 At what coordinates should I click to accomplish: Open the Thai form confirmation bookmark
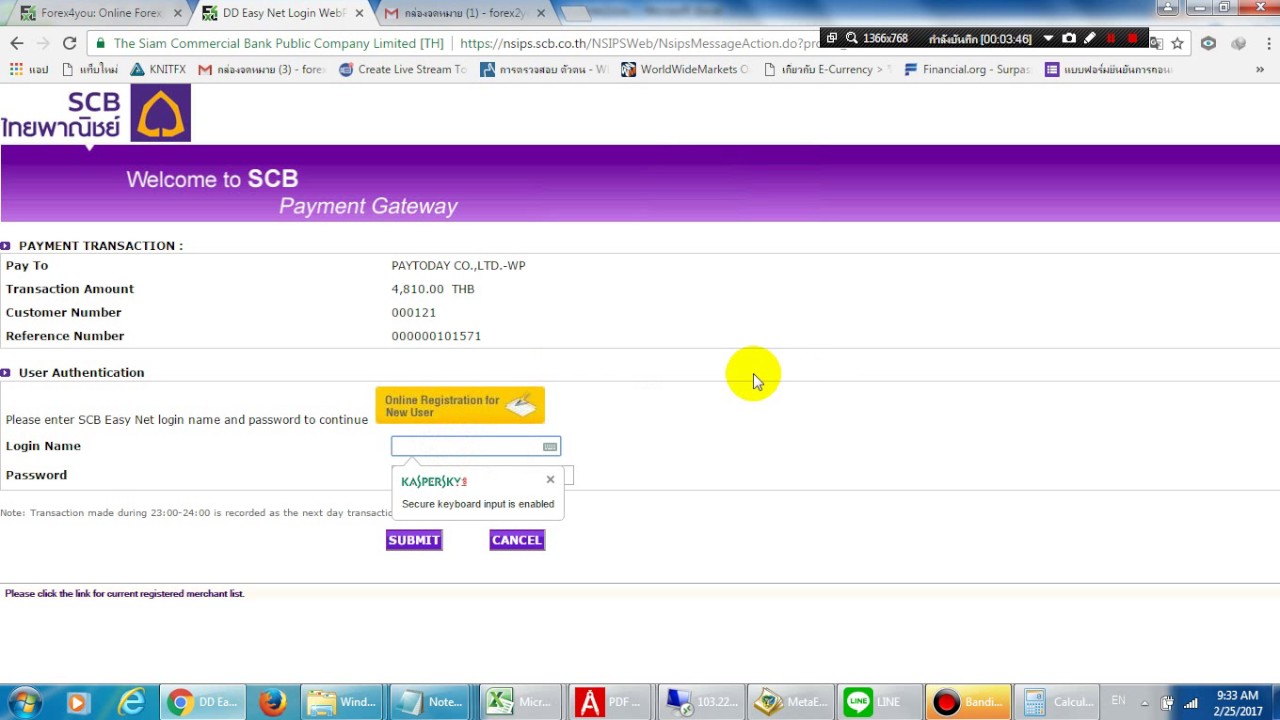tap(1108, 70)
